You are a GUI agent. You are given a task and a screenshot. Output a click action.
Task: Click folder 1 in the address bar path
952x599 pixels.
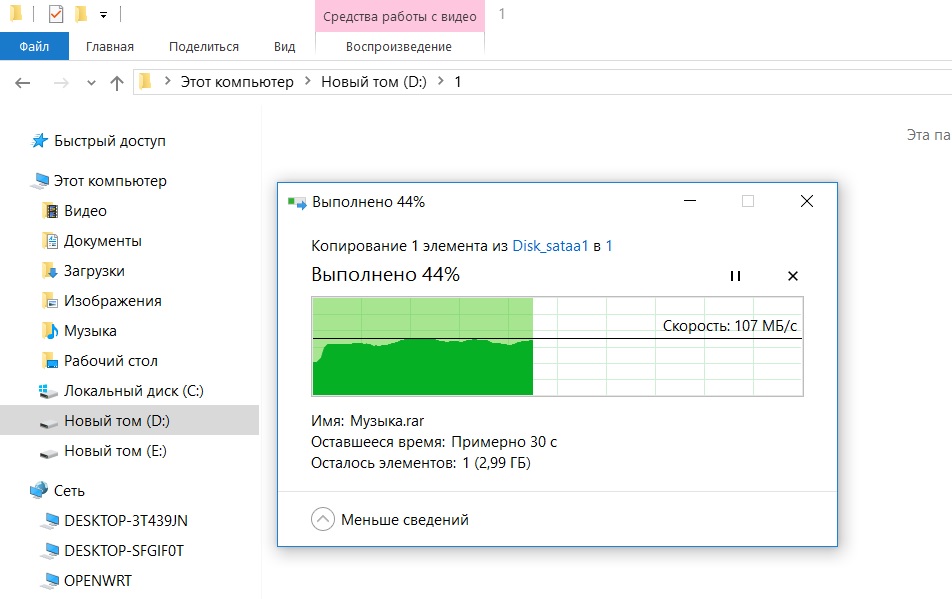[x=458, y=81]
